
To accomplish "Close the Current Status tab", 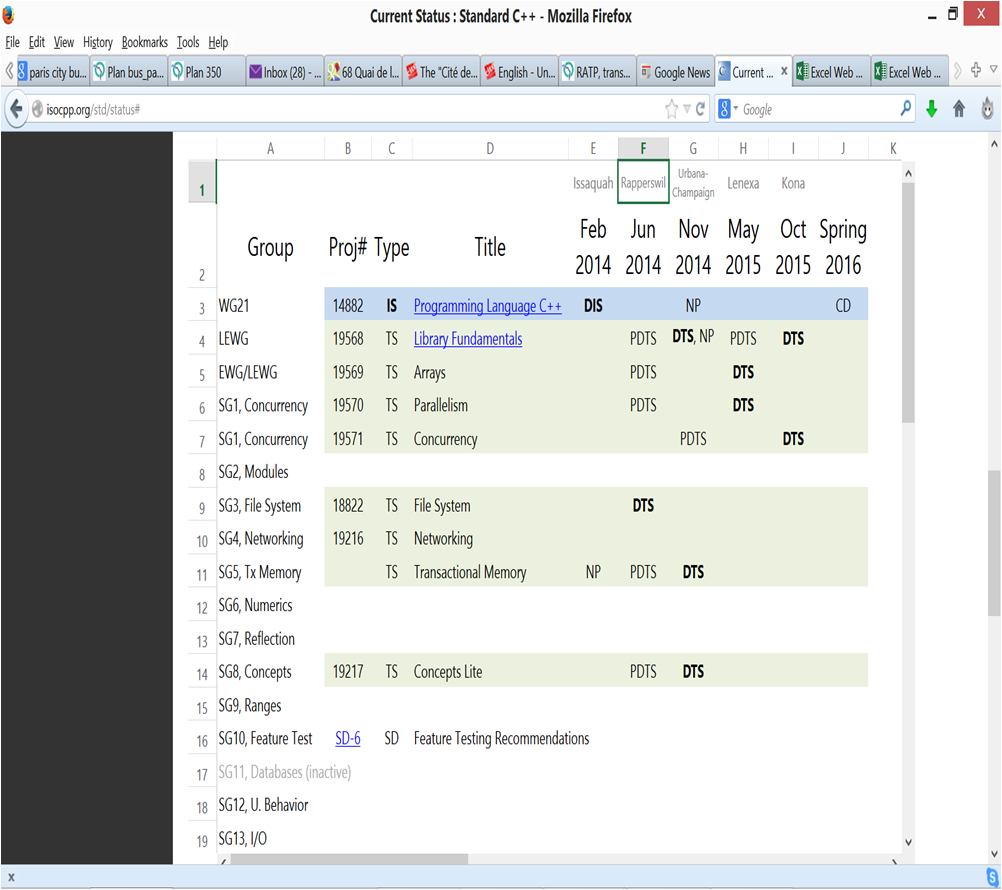I will 784,71.
